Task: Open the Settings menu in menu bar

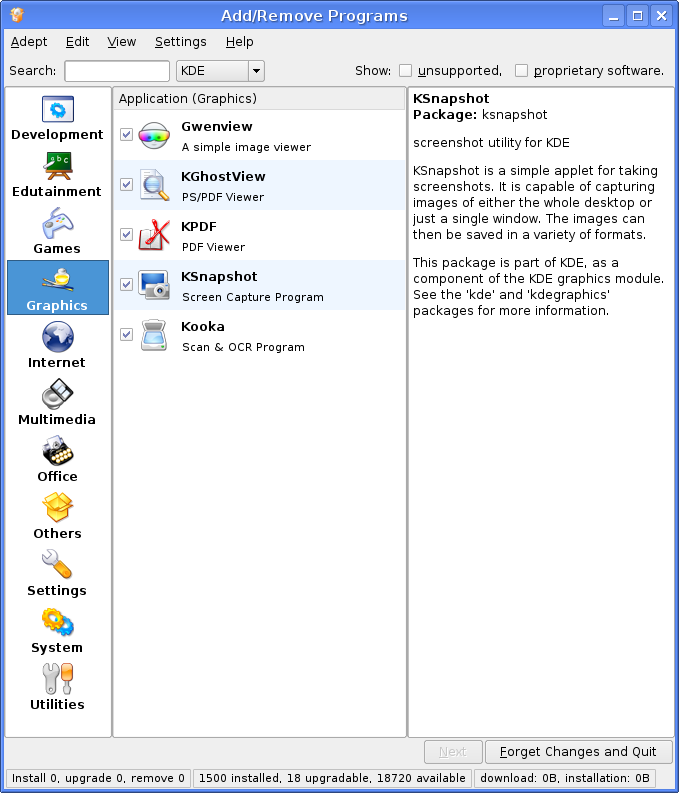Action: pyautogui.click(x=180, y=42)
